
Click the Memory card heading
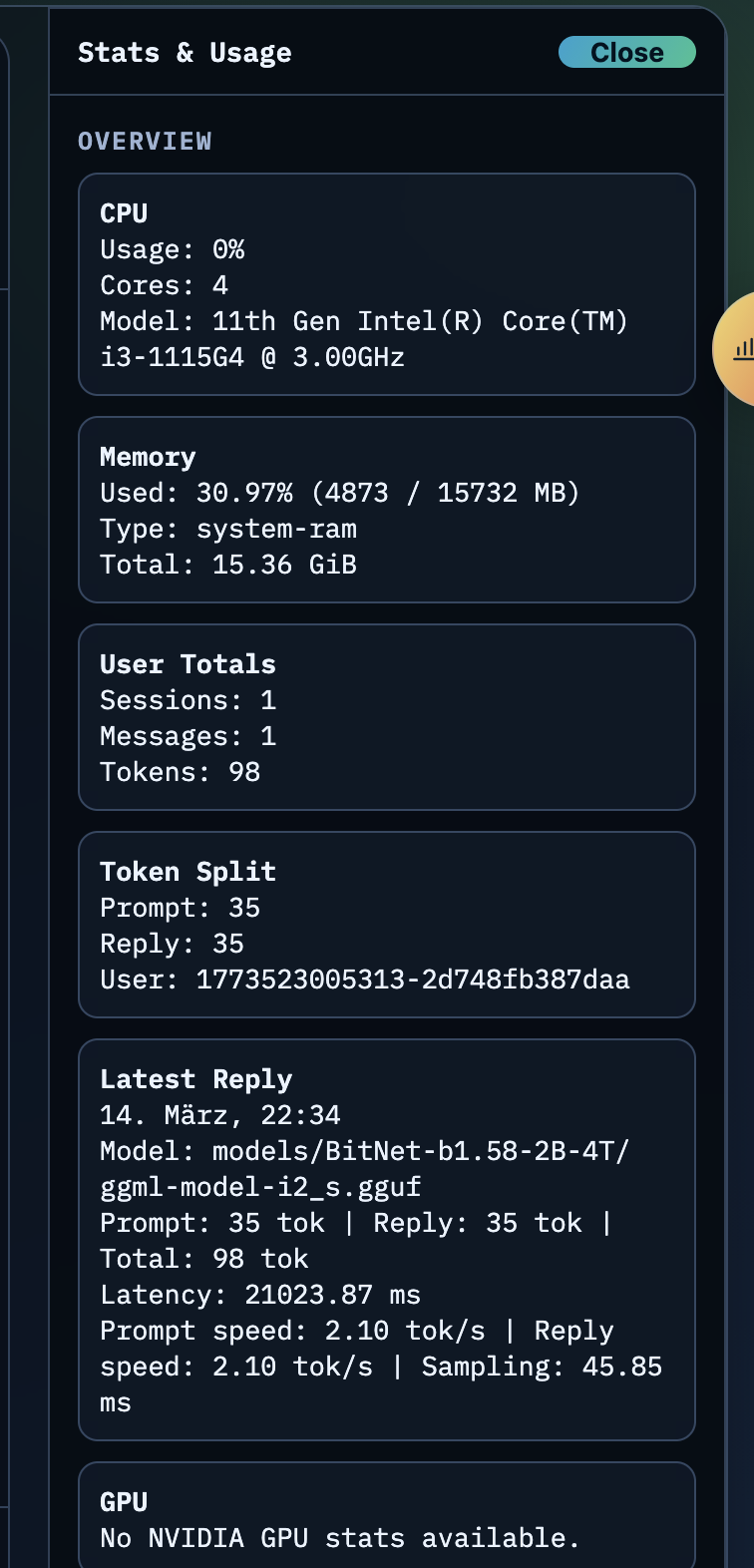click(x=148, y=457)
